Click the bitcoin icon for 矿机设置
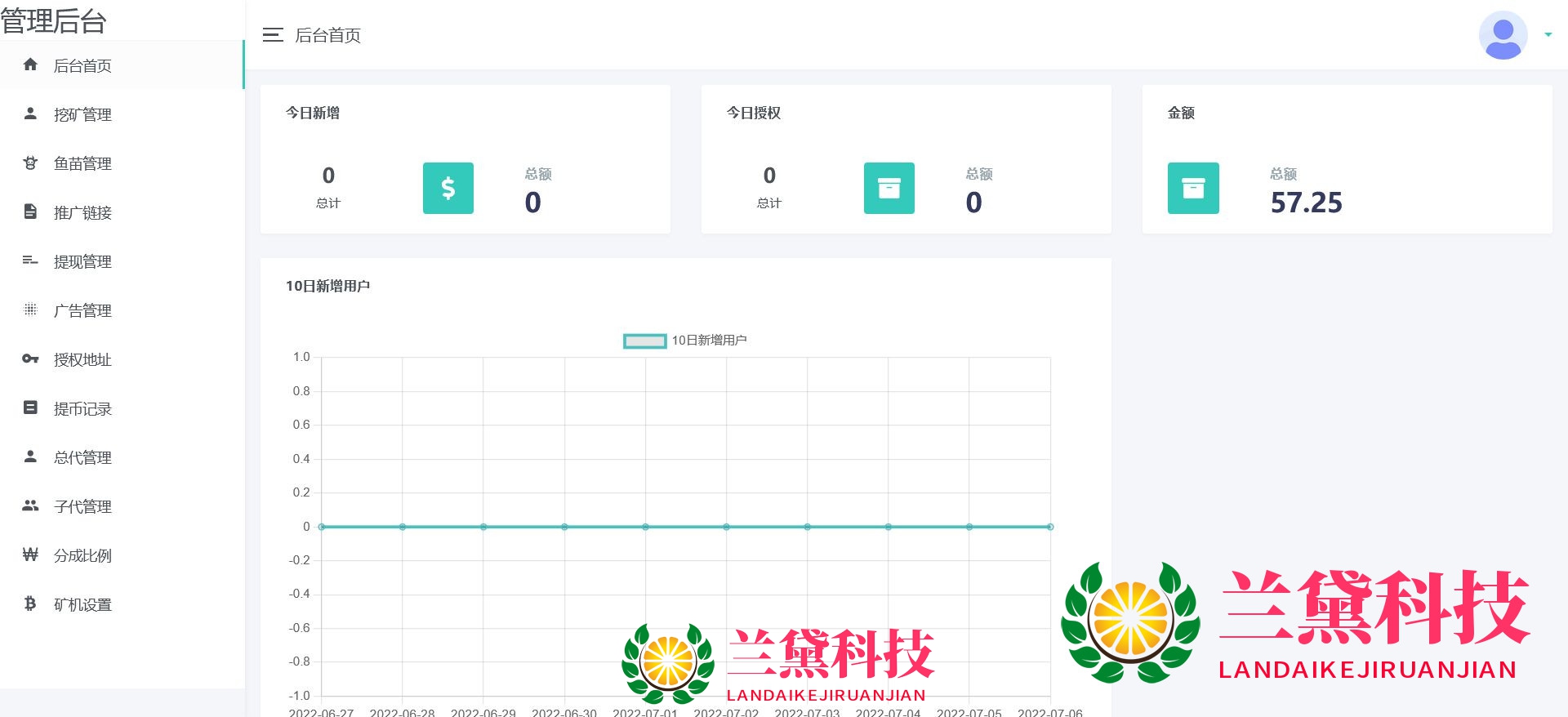The width and height of the screenshot is (1568, 717). tap(30, 604)
